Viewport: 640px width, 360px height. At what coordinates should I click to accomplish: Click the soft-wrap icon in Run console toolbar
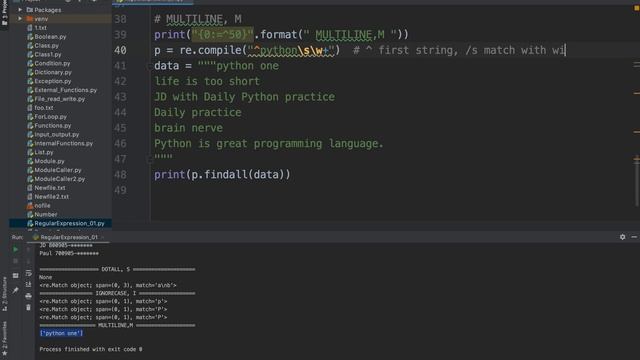tap(29, 273)
